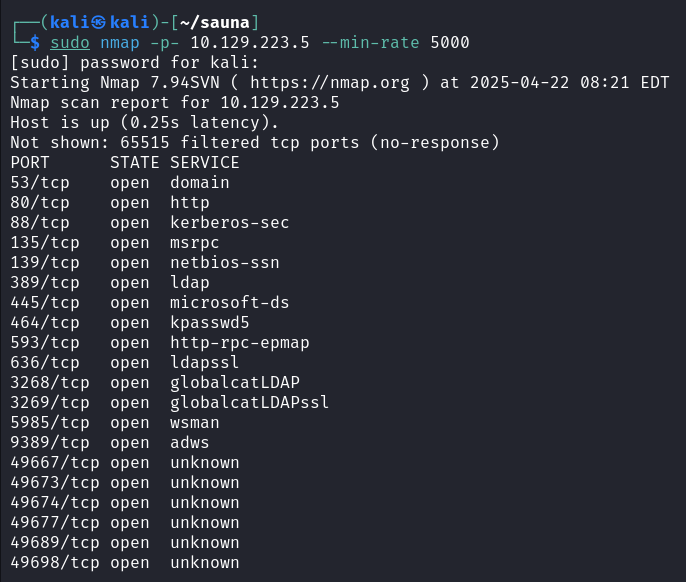Screen dimensions: 686x582
Task: Click the underlined sudo command
Action: (70, 43)
